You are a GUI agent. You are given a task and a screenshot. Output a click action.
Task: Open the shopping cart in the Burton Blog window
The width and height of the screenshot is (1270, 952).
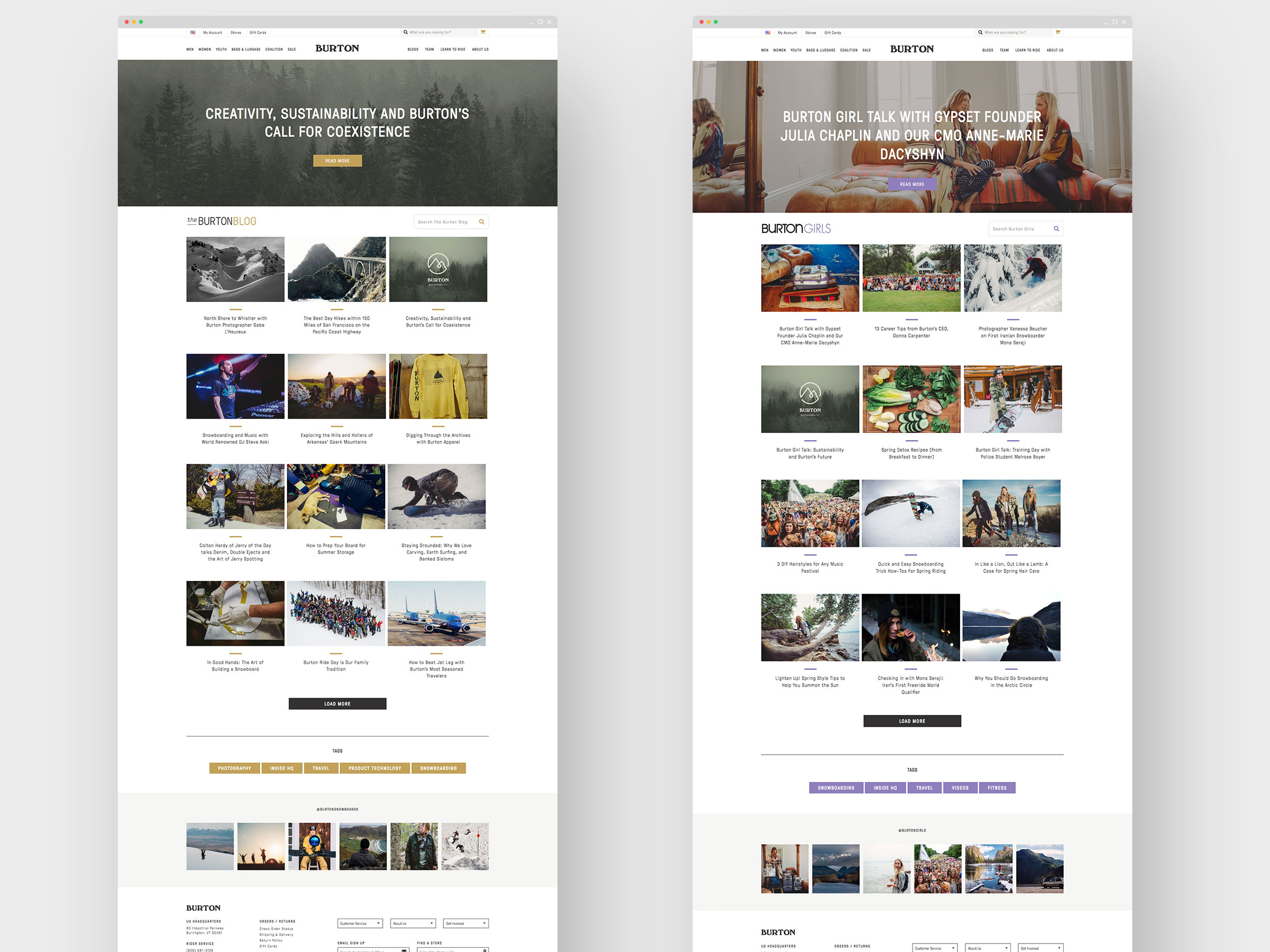483,31
